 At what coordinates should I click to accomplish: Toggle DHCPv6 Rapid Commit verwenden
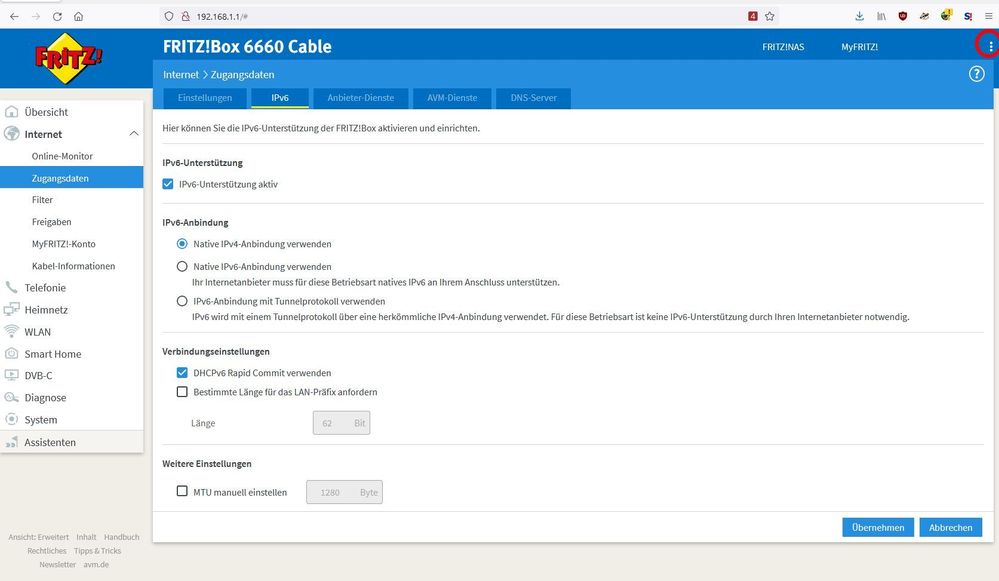tap(182, 373)
